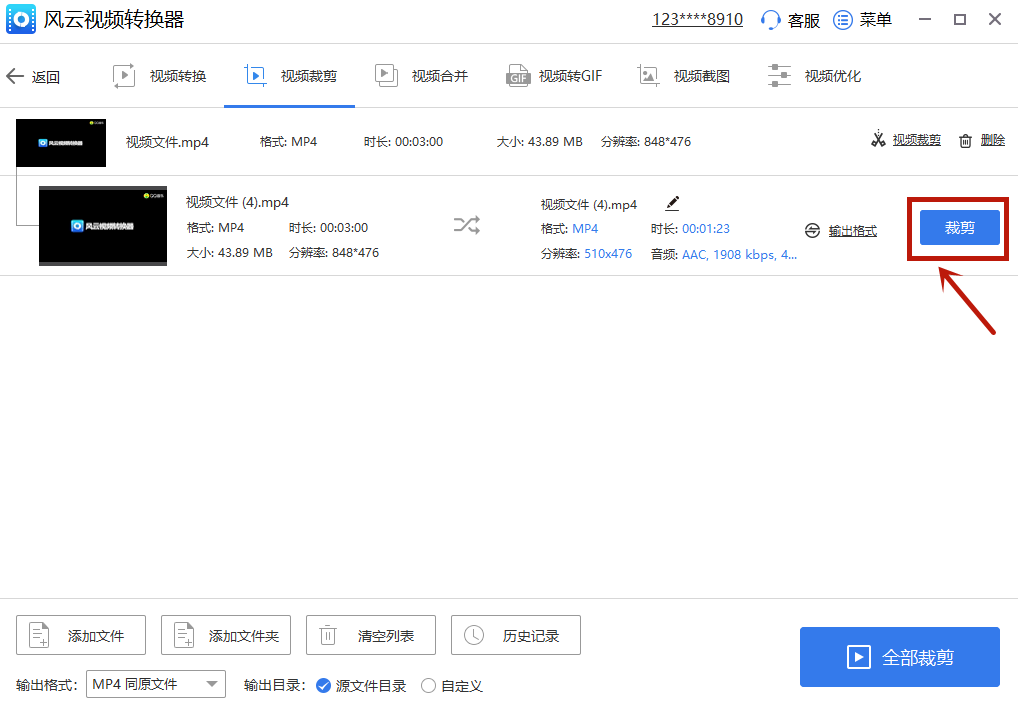Click the file-plus icon in 添加文件
Image resolution: width=1018 pixels, height=713 pixels.
(x=40, y=635)
